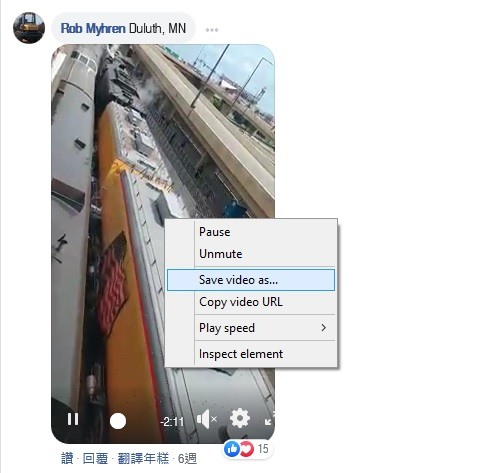
Task: Open the reaction count showing 15
Action: pos(263,449)
